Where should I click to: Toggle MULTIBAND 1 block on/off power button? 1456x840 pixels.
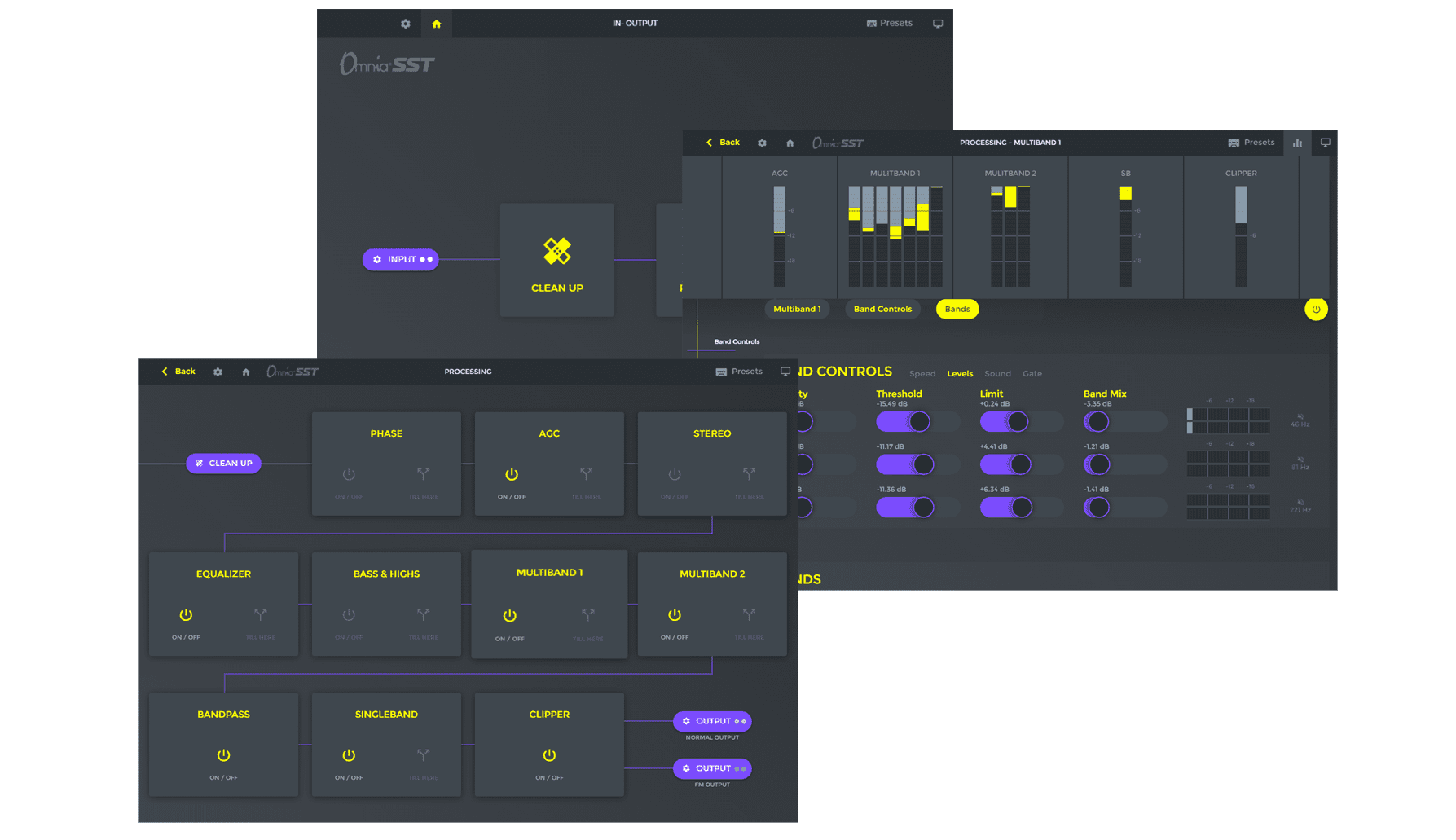click(510, 616)
